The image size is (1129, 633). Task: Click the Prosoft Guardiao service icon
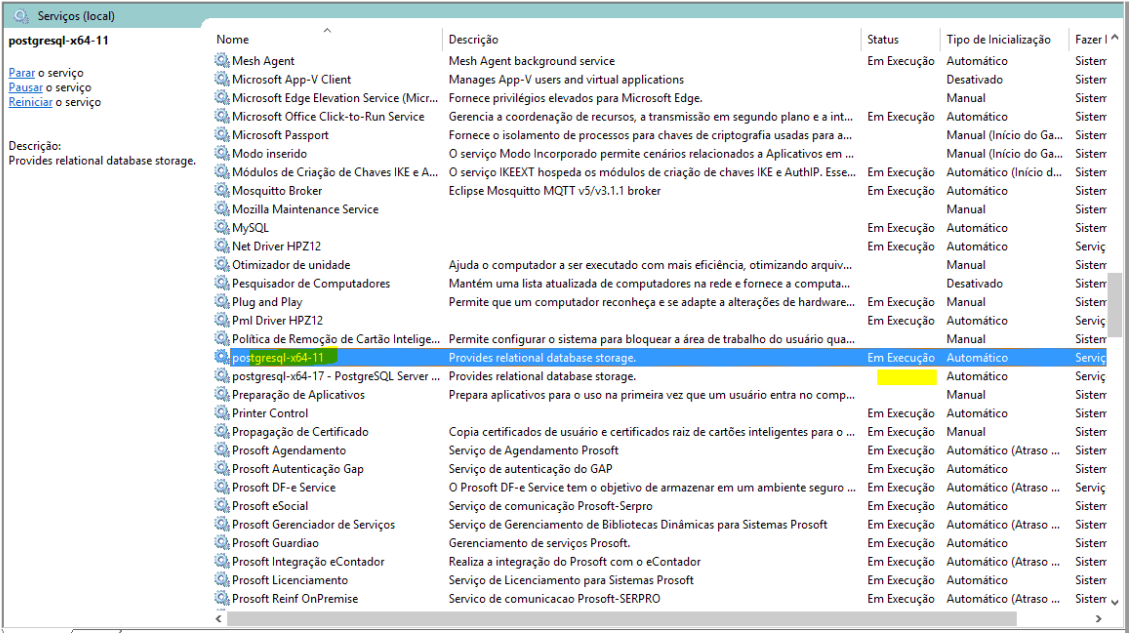[x=222, y=543]
